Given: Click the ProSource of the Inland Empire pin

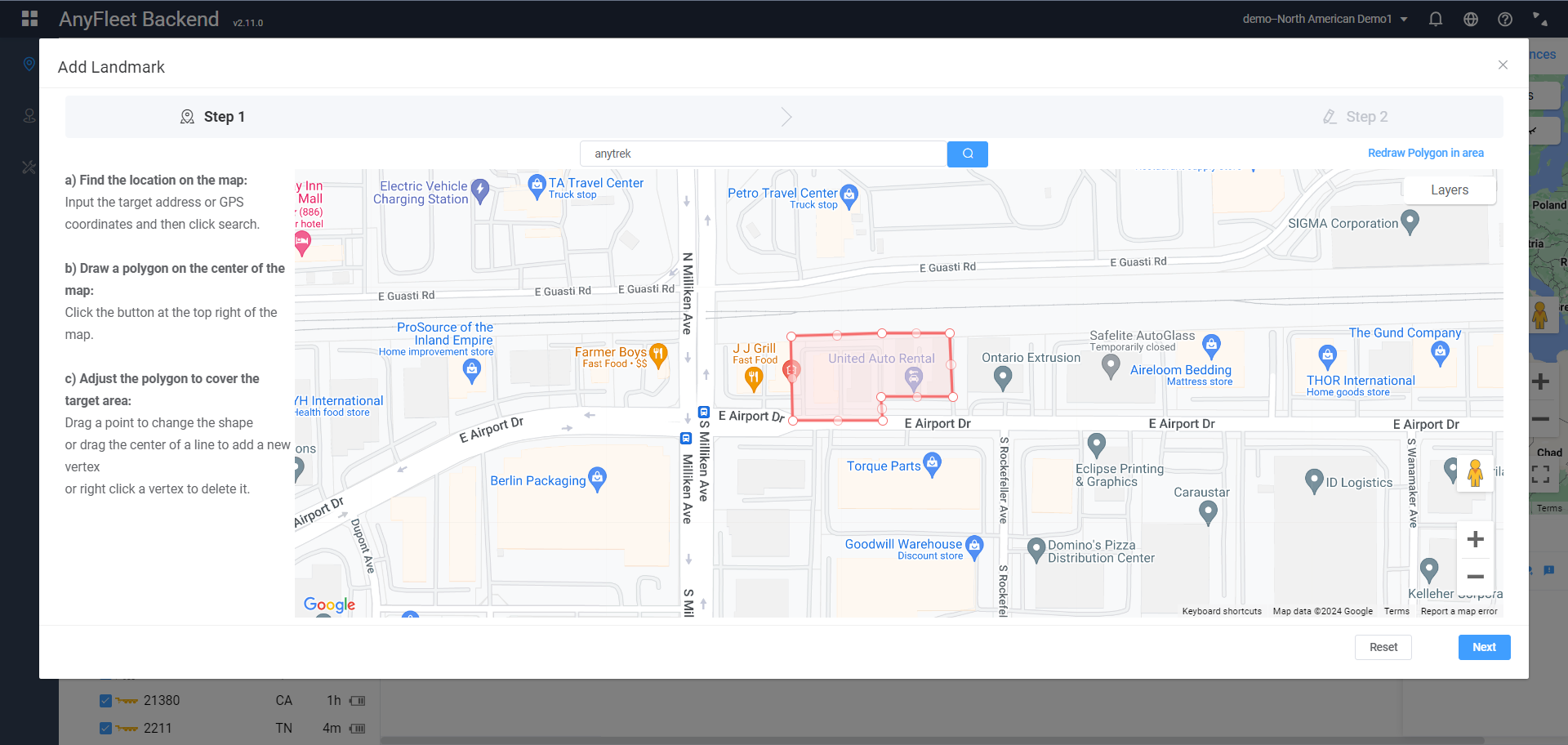Looking at the screenshot, I should [x=472, y=371].
